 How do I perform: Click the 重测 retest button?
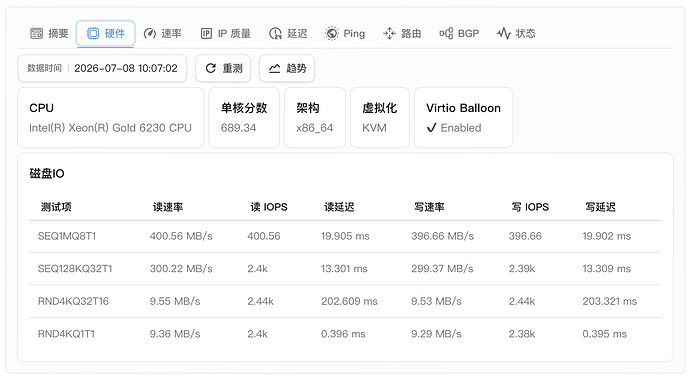[223, 68]
